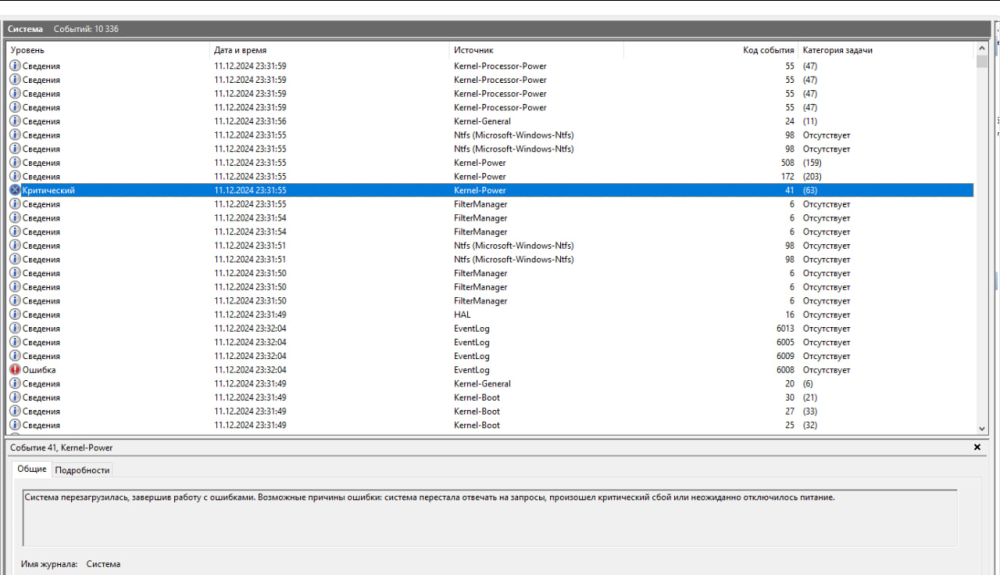
Task: Click the critical Kernel-Power event icon
Action: coord(15,190)
